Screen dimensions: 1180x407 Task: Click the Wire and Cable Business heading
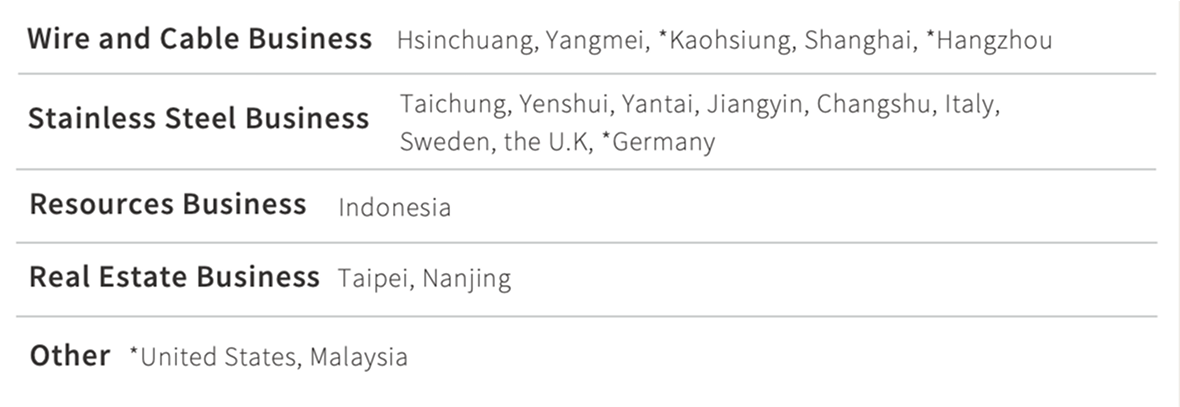coord(199,40)
